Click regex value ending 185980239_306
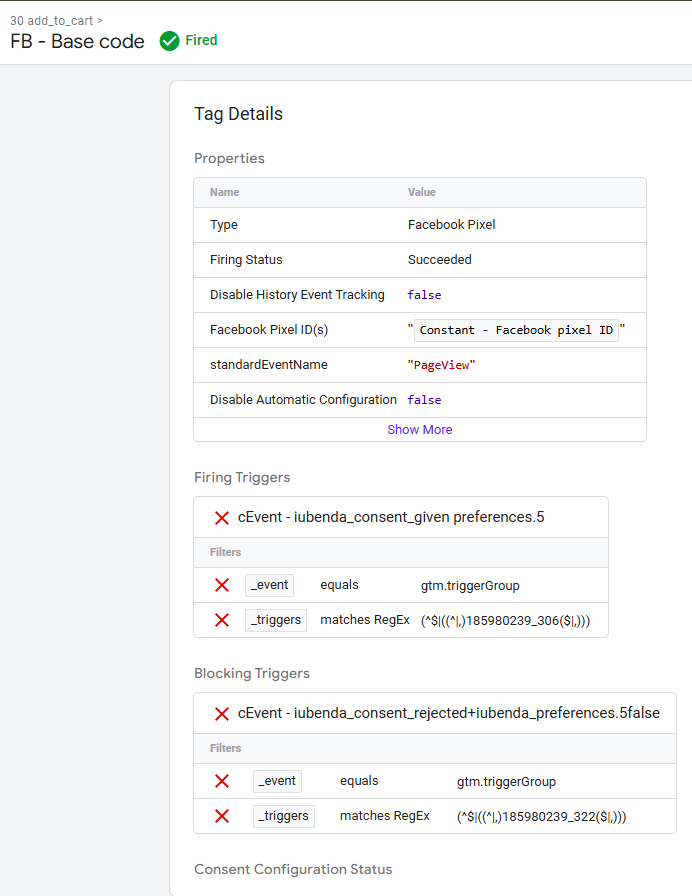692x896 pixels. (x=506, y=621)
